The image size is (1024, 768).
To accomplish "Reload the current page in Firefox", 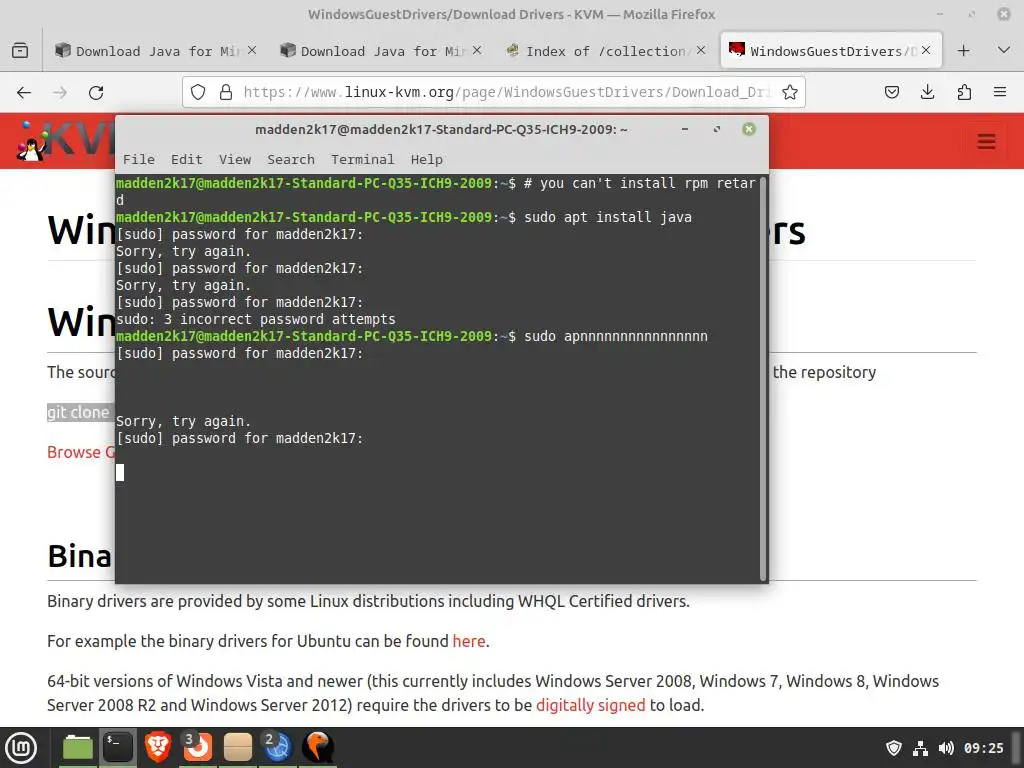I will tap(96, 93).
